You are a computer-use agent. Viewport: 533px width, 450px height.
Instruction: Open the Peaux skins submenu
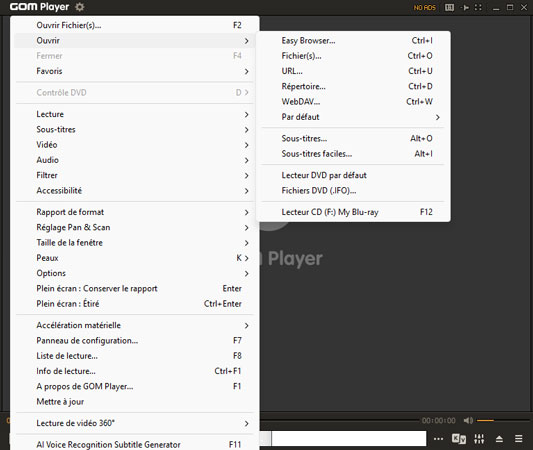135,258
